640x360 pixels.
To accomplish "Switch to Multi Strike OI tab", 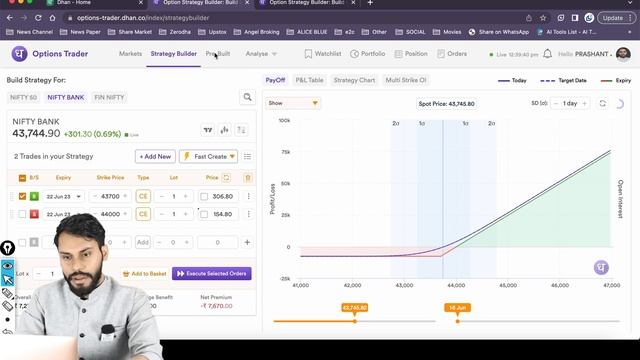I will 406,80.
